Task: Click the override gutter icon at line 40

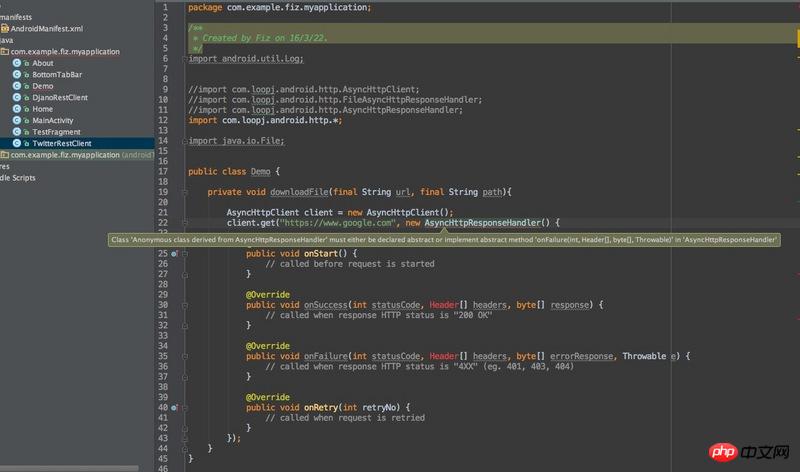Action: (174, 408)
